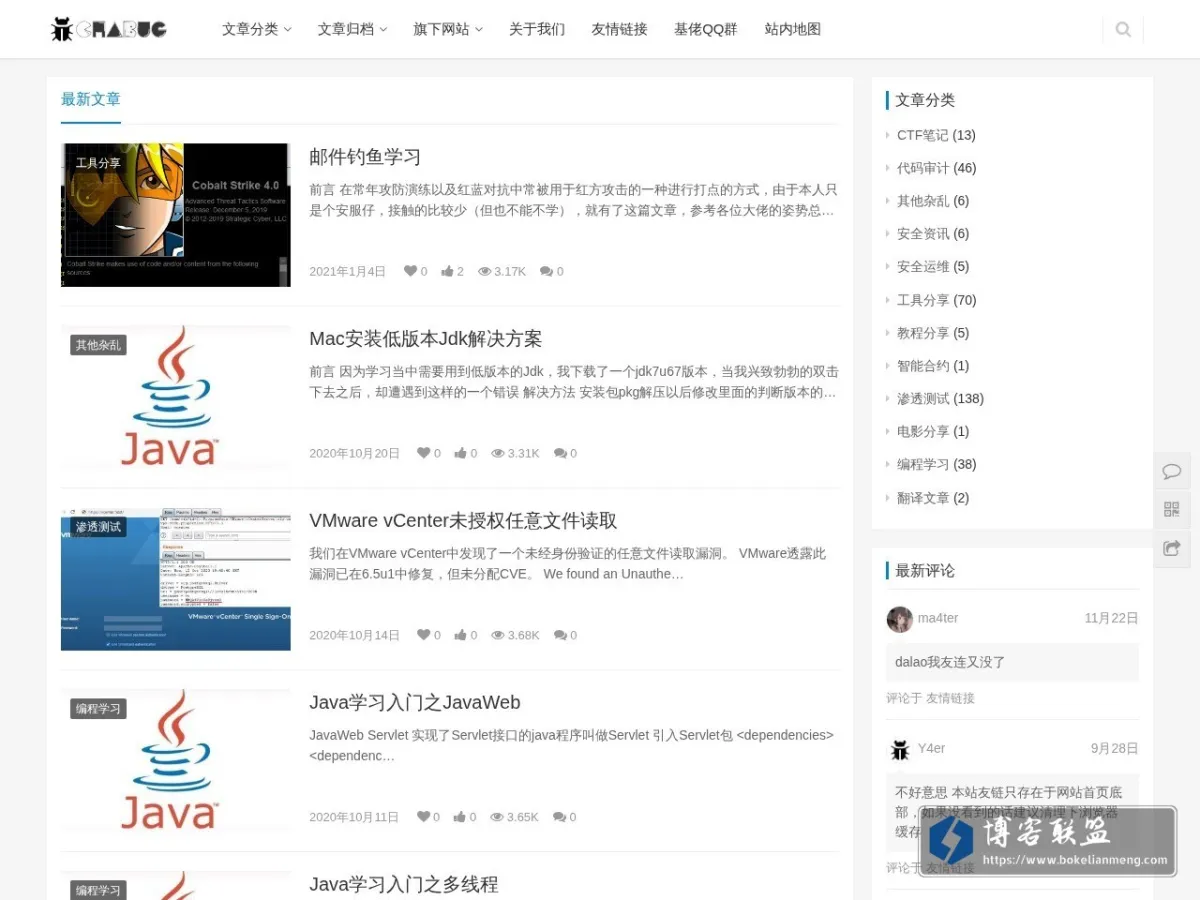Expand the 旗下网站 nav dropdown
Viewport: 1200px width, 900px height.
click(448, 29)
